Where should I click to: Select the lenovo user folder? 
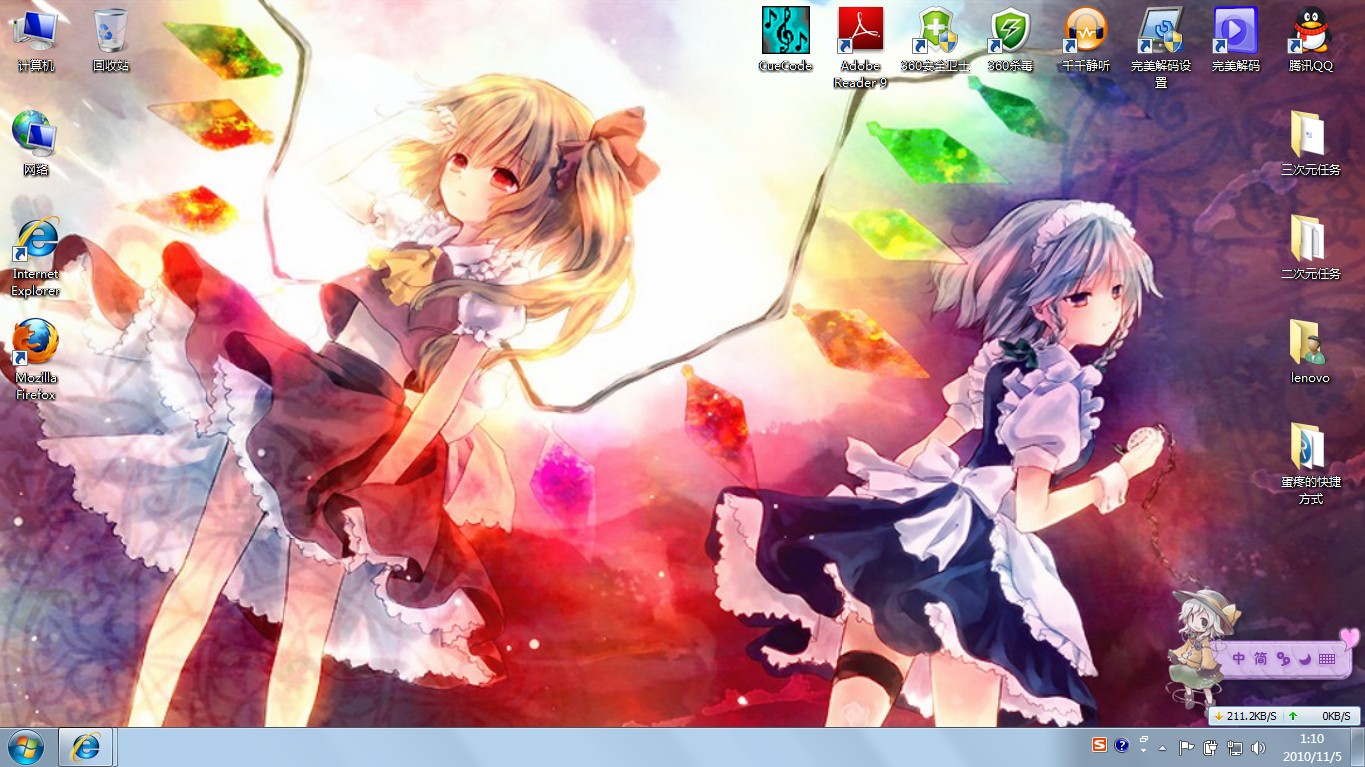pyautogui.click(x=1311, y=350)
